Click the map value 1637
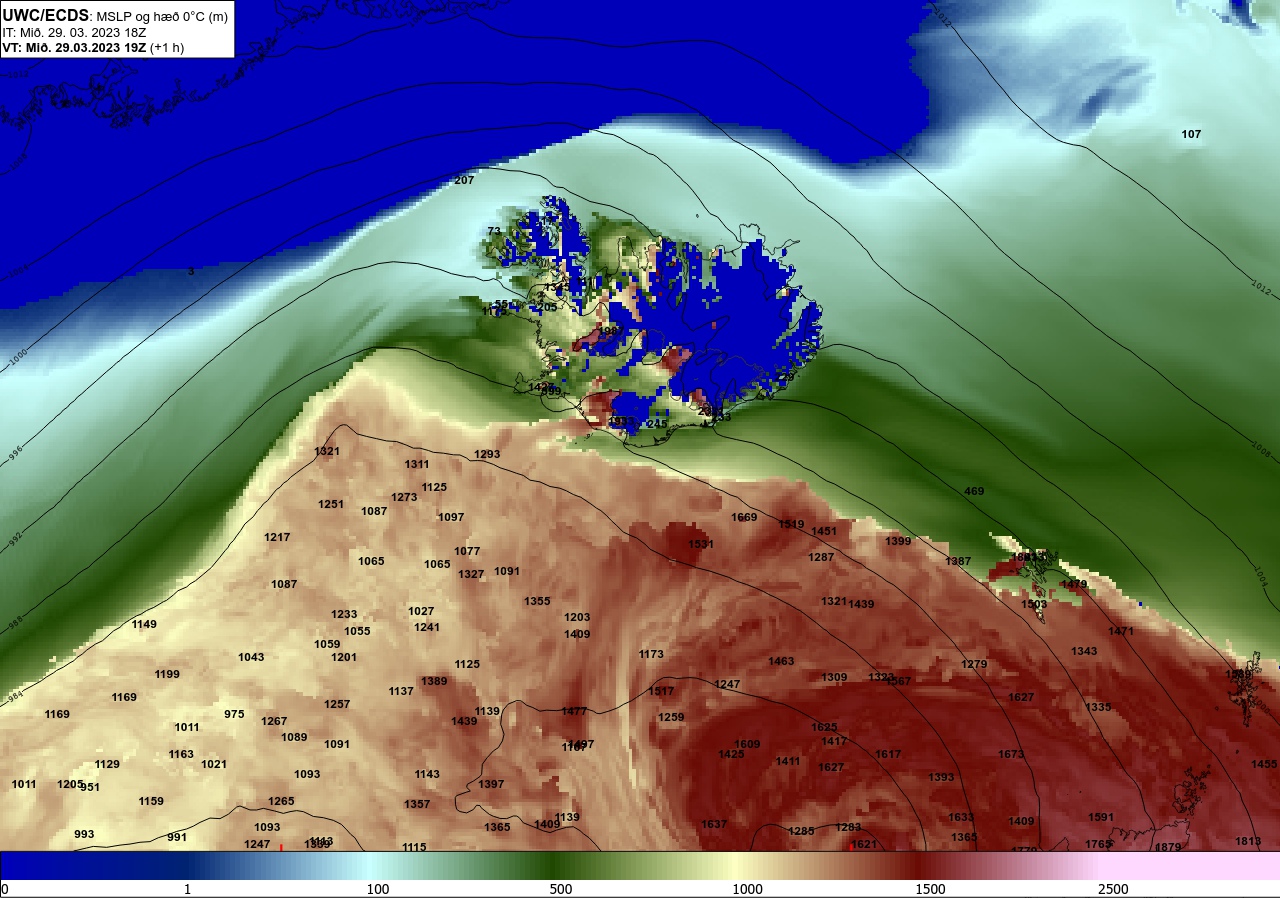This screenshot has height=898, width=1280. (714, 824)
